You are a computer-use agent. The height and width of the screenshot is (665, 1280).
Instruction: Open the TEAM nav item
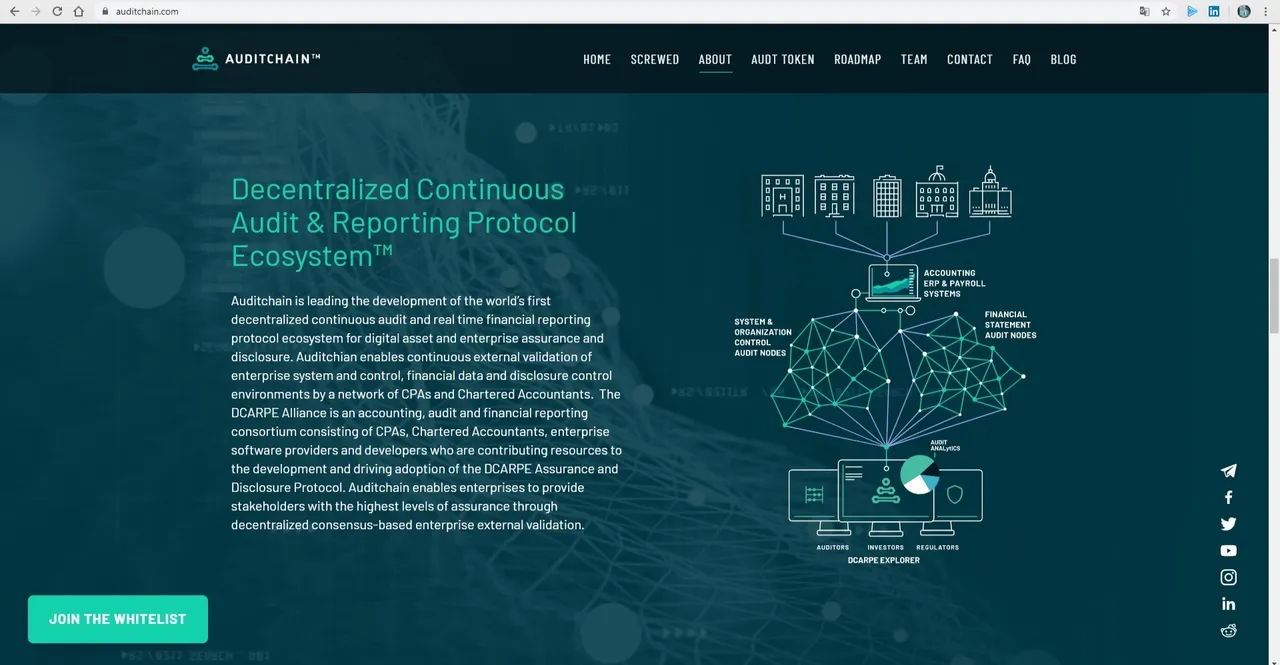(x=914, y=59)
